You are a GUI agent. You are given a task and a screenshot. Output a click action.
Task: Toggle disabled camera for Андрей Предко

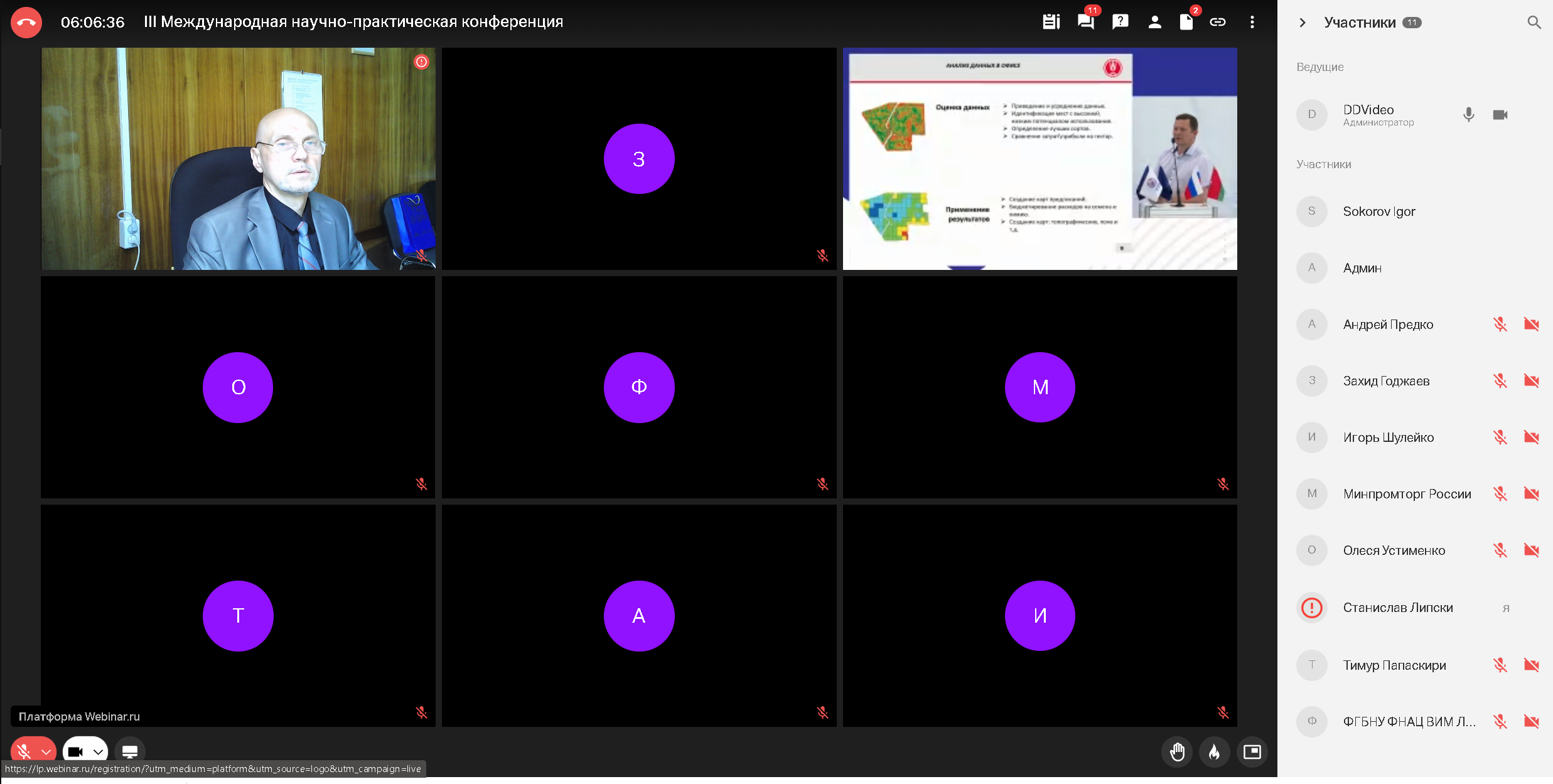pos(1532,325)
